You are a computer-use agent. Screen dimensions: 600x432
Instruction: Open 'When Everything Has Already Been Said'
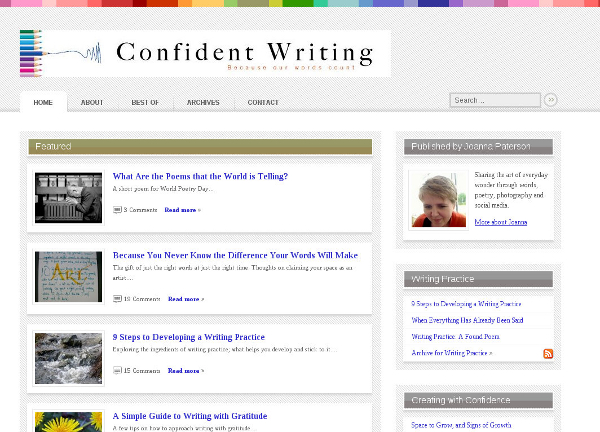(x=467, y=320)
